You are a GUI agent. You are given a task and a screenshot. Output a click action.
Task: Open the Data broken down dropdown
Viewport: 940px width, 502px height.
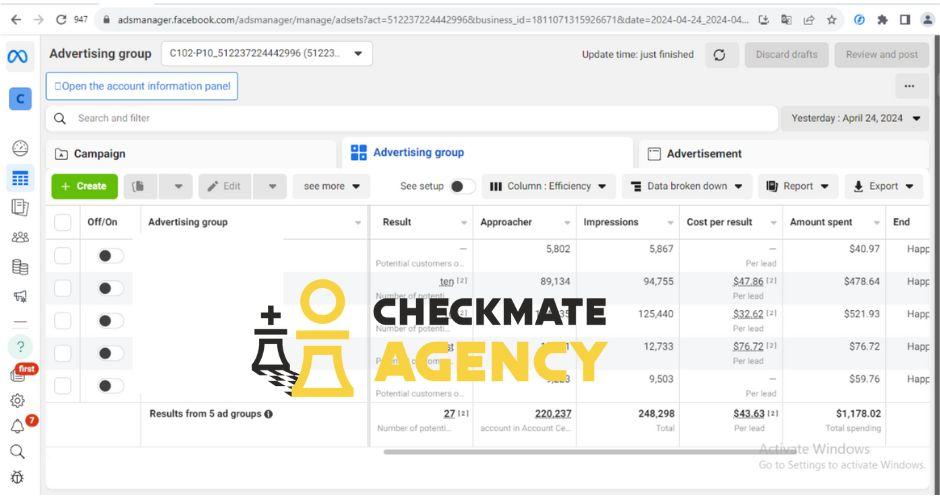[x=686, y=187]
